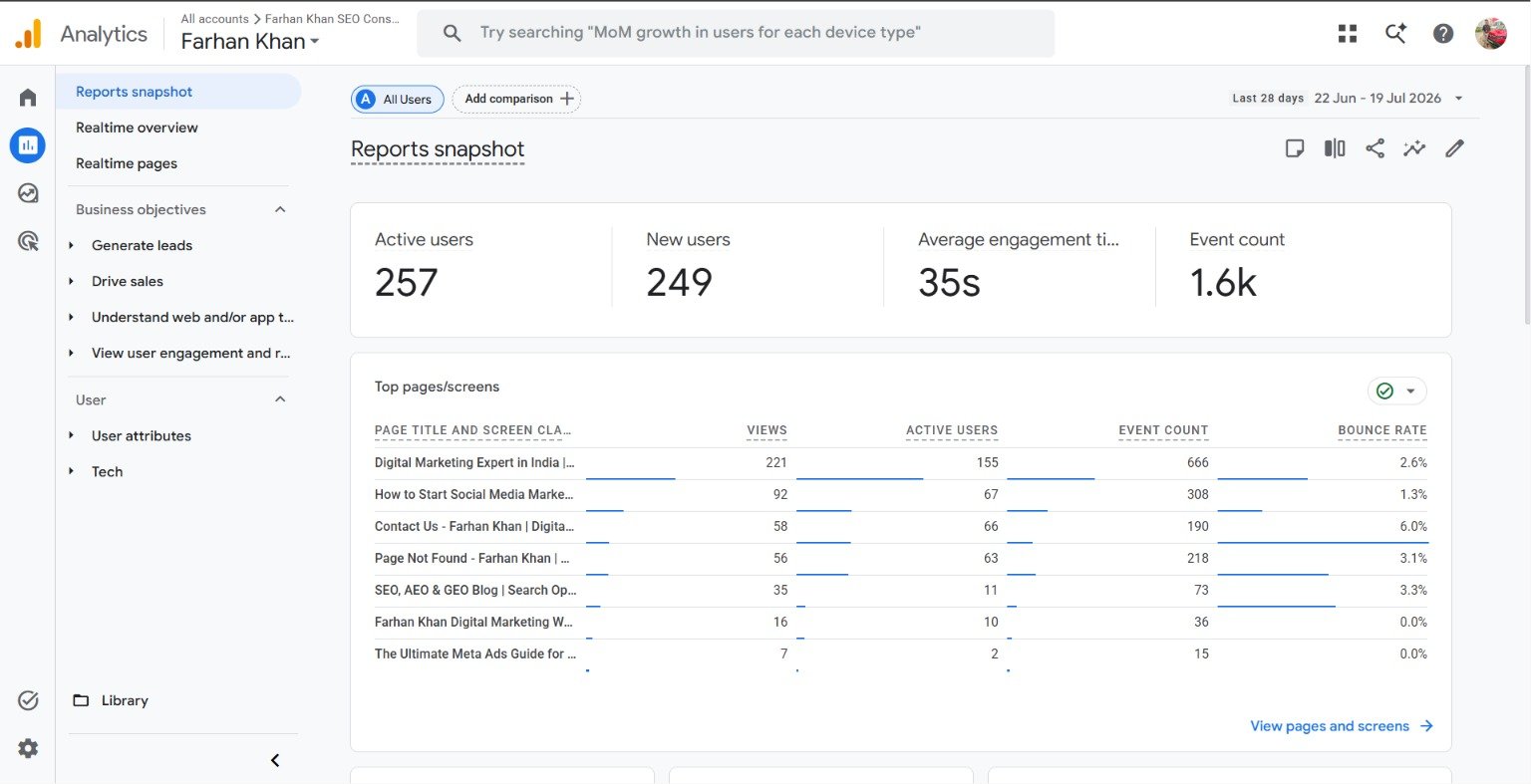This screenshot has height=784, width=1531.
Task: Expand Understand web and/or app traffic
Action: [x=71, y=317]
